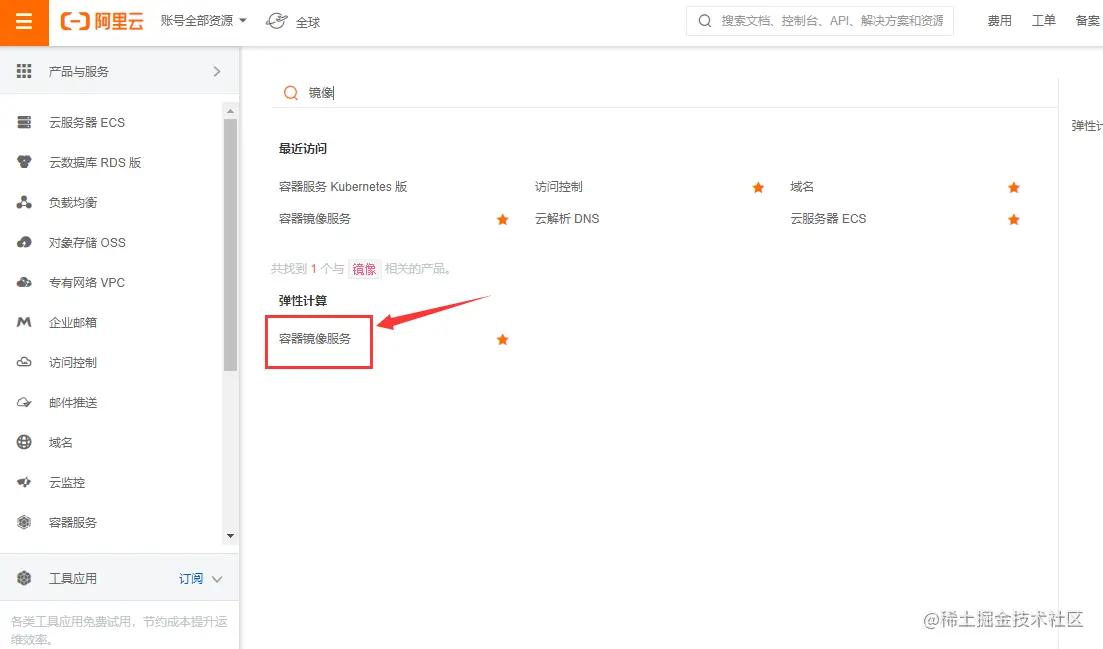Viewport: 1103px width, 649px height.
Task: Click the 邮件推送 icon
Action: coord(24,402)
